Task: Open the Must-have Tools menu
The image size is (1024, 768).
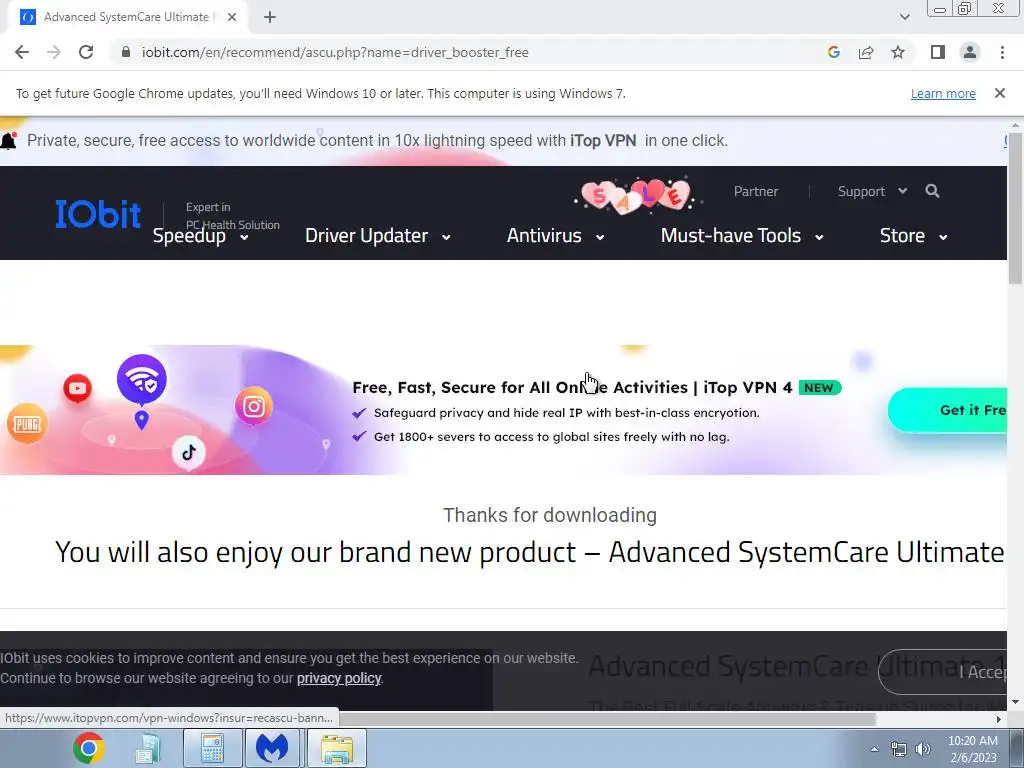Action: click(731, 236)
